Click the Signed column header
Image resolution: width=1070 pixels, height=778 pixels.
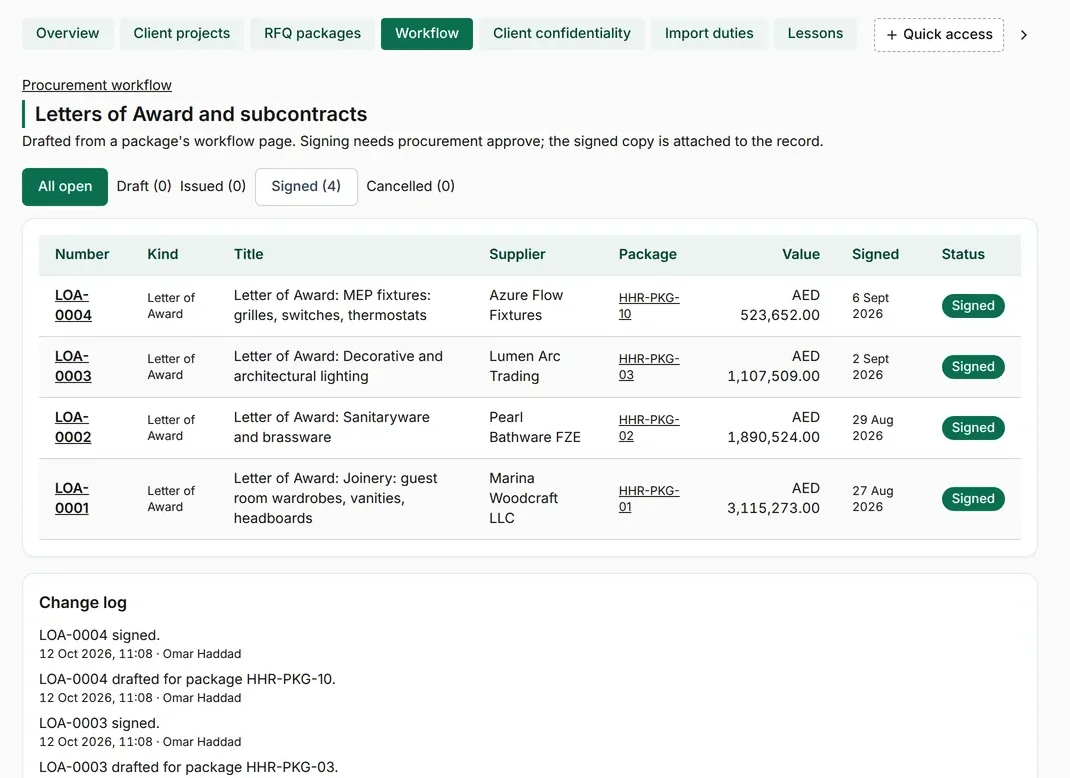pos(876,255)
